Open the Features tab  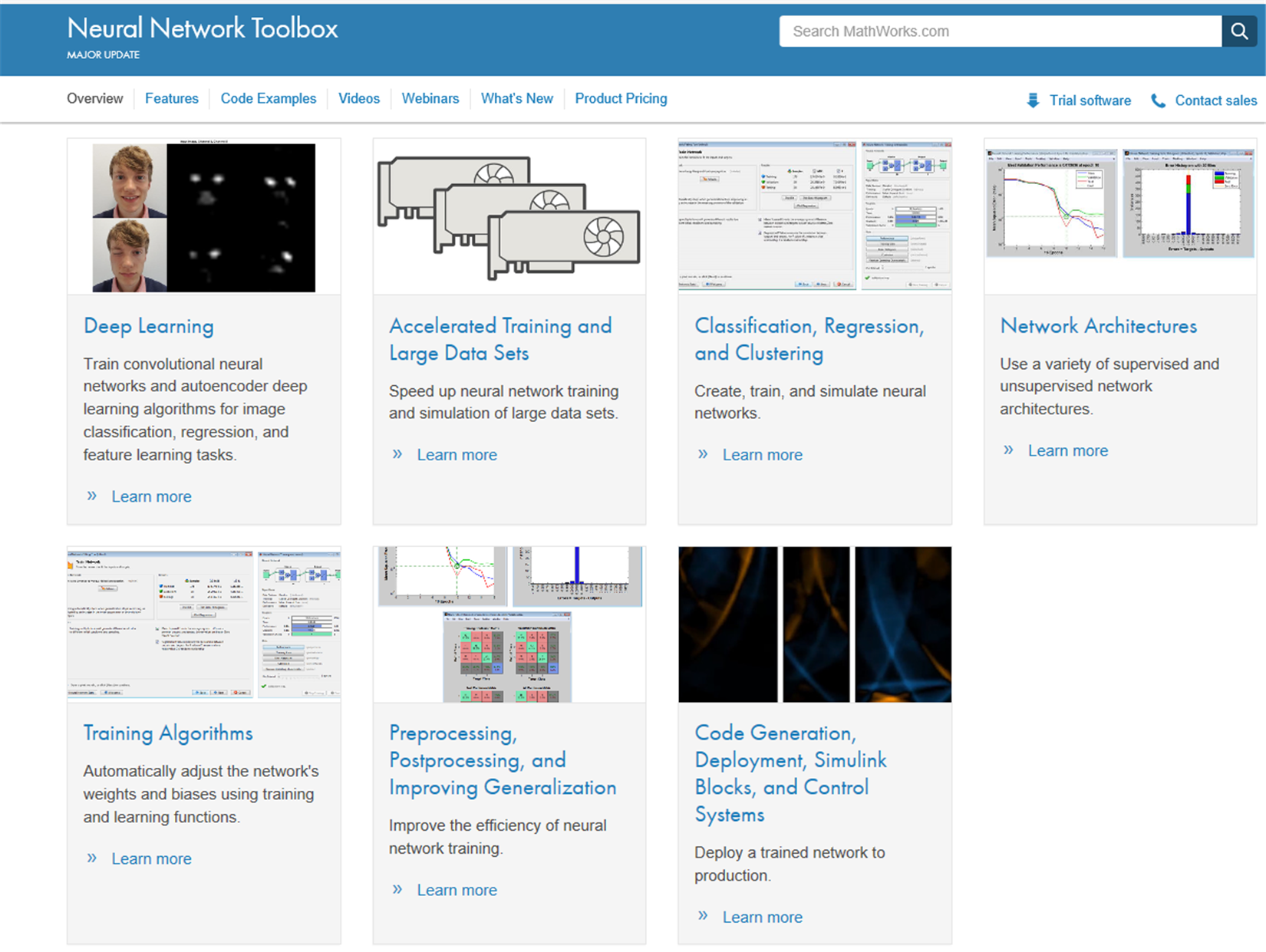[172, 98]
